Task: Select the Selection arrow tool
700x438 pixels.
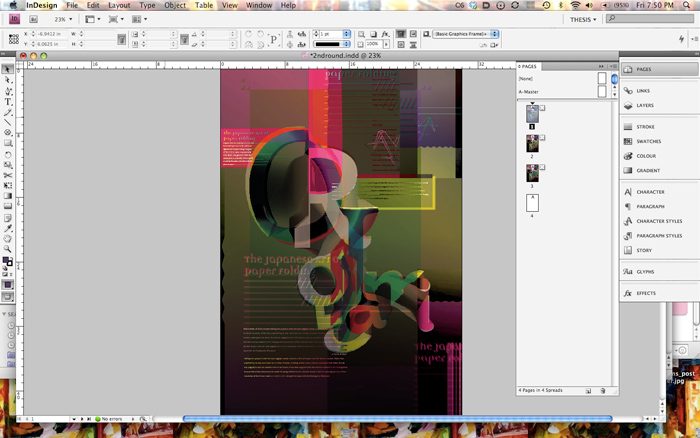Action: 8,69
